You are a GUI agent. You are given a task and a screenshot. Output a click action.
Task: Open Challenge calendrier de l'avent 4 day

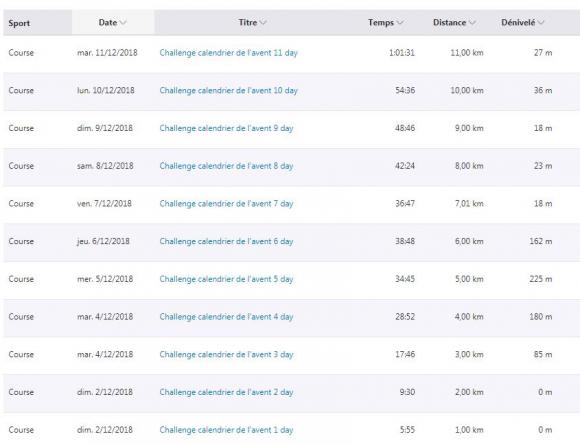[226, 317]
